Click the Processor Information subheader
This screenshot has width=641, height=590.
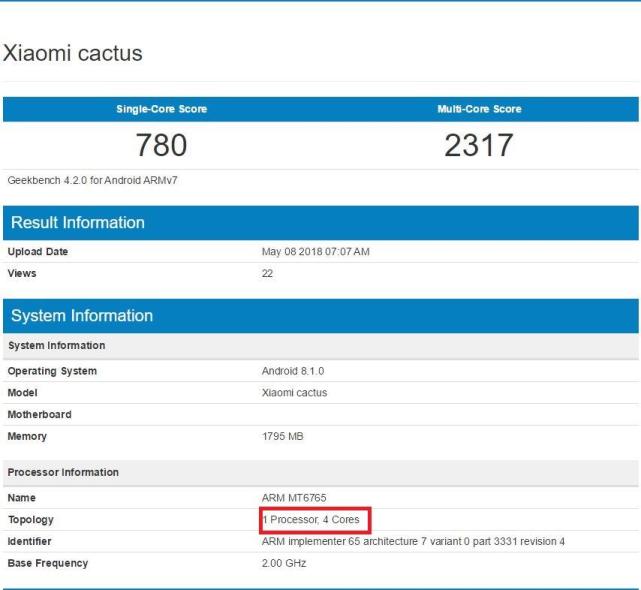(320, 472)
